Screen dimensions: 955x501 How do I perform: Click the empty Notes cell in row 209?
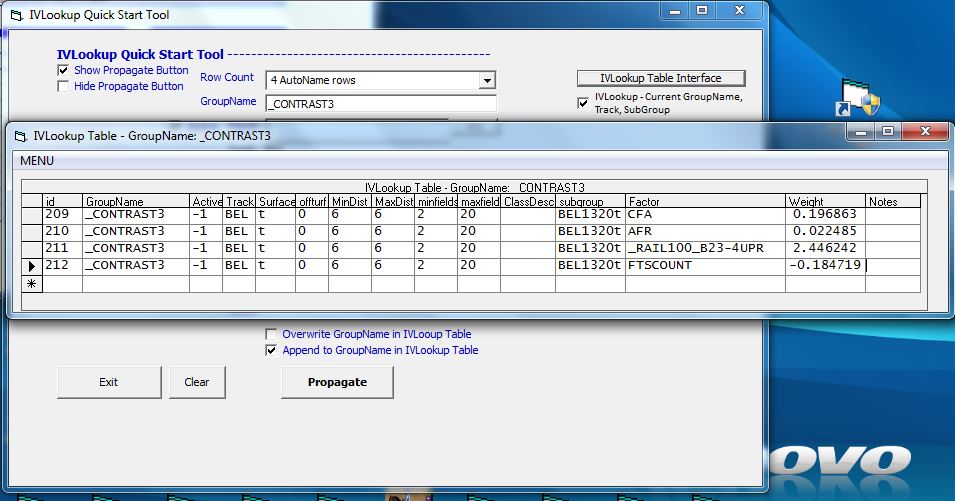tap(892, 215)
